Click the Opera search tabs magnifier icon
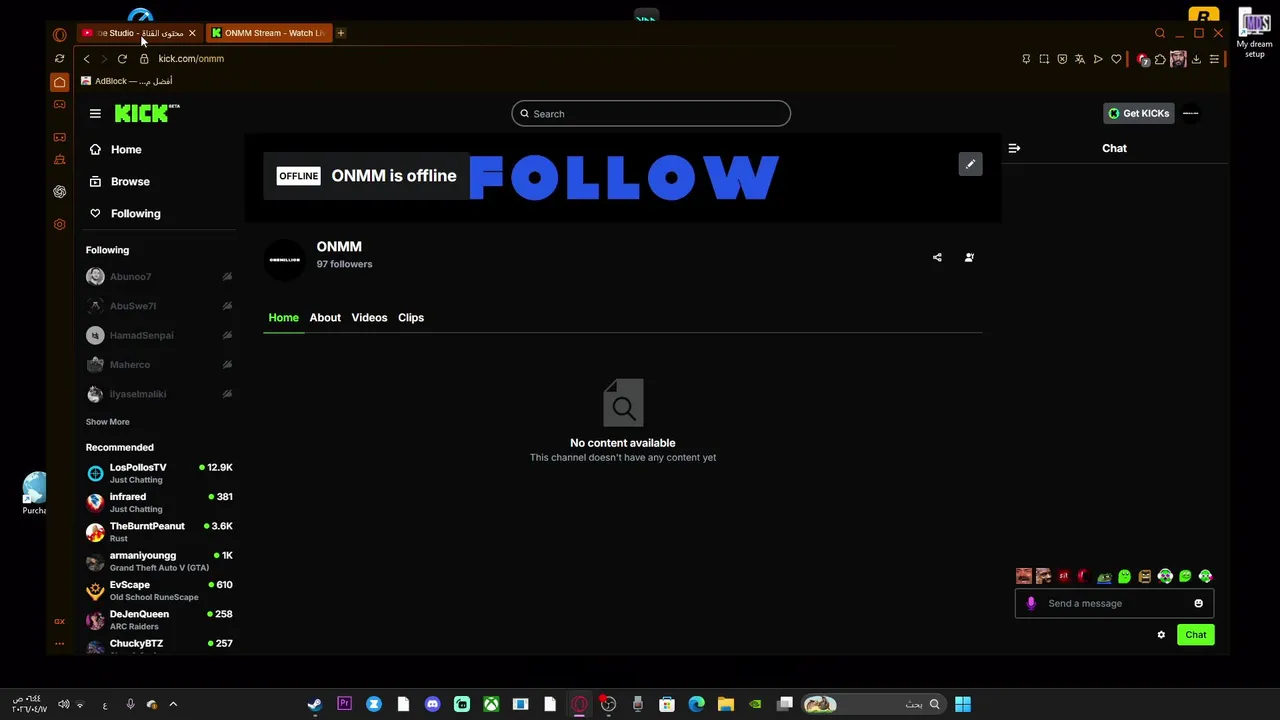Screen dimensions: 1280x720 (1160, 33)
